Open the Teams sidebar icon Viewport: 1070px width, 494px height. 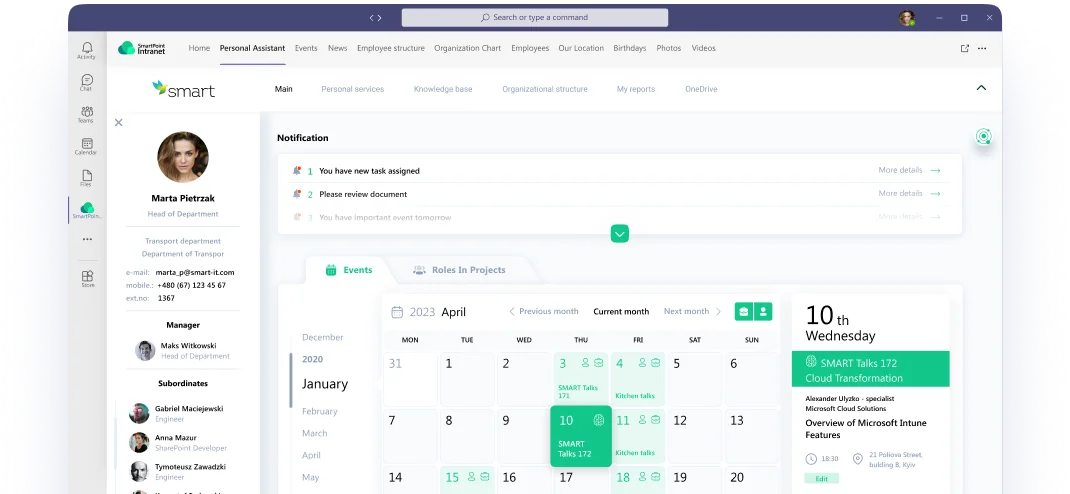(87, 114)
